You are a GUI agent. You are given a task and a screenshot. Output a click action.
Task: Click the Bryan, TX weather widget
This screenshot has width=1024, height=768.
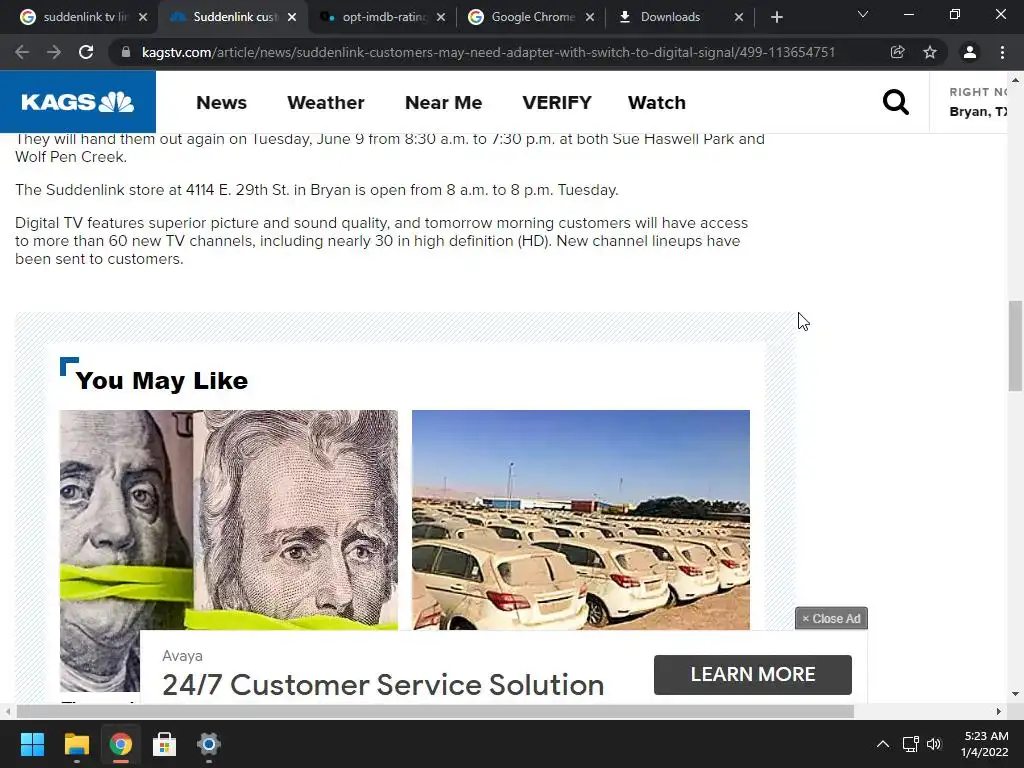coord(978,102)
